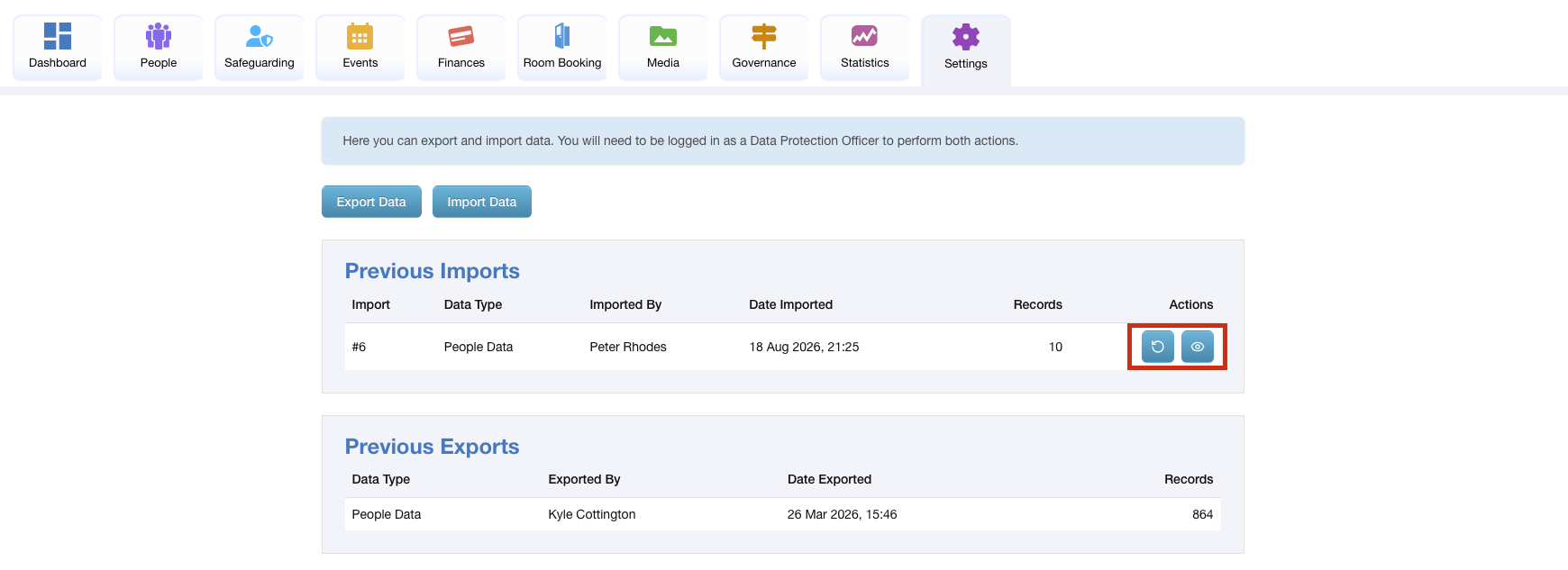This screenshot has height=570, width=1568.
Task: Click the records count 10 in imports
Action: pyautogui.click(x=1055, y=347)
